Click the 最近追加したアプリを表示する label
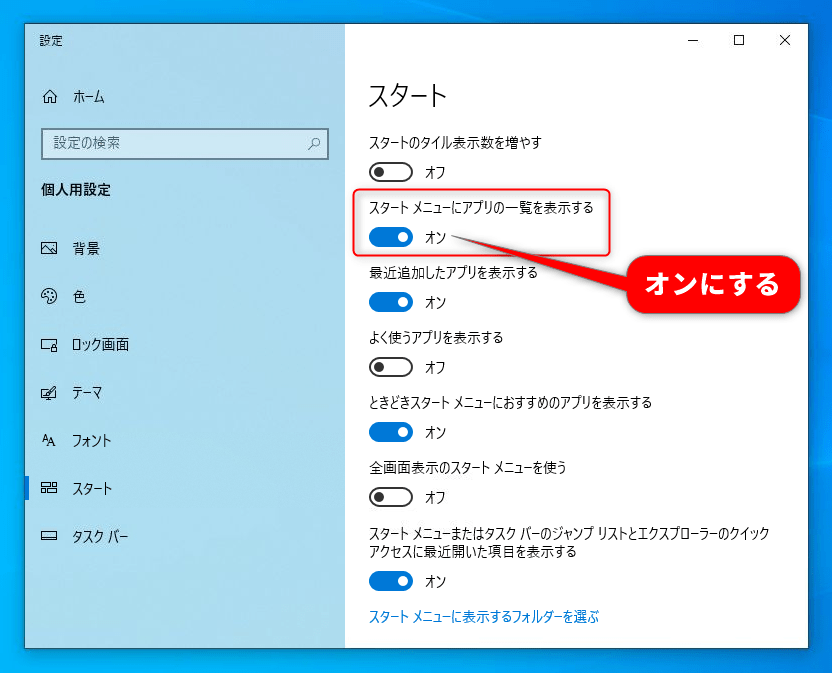The height and width of the screenshot is (673, 832). [453, 272]
